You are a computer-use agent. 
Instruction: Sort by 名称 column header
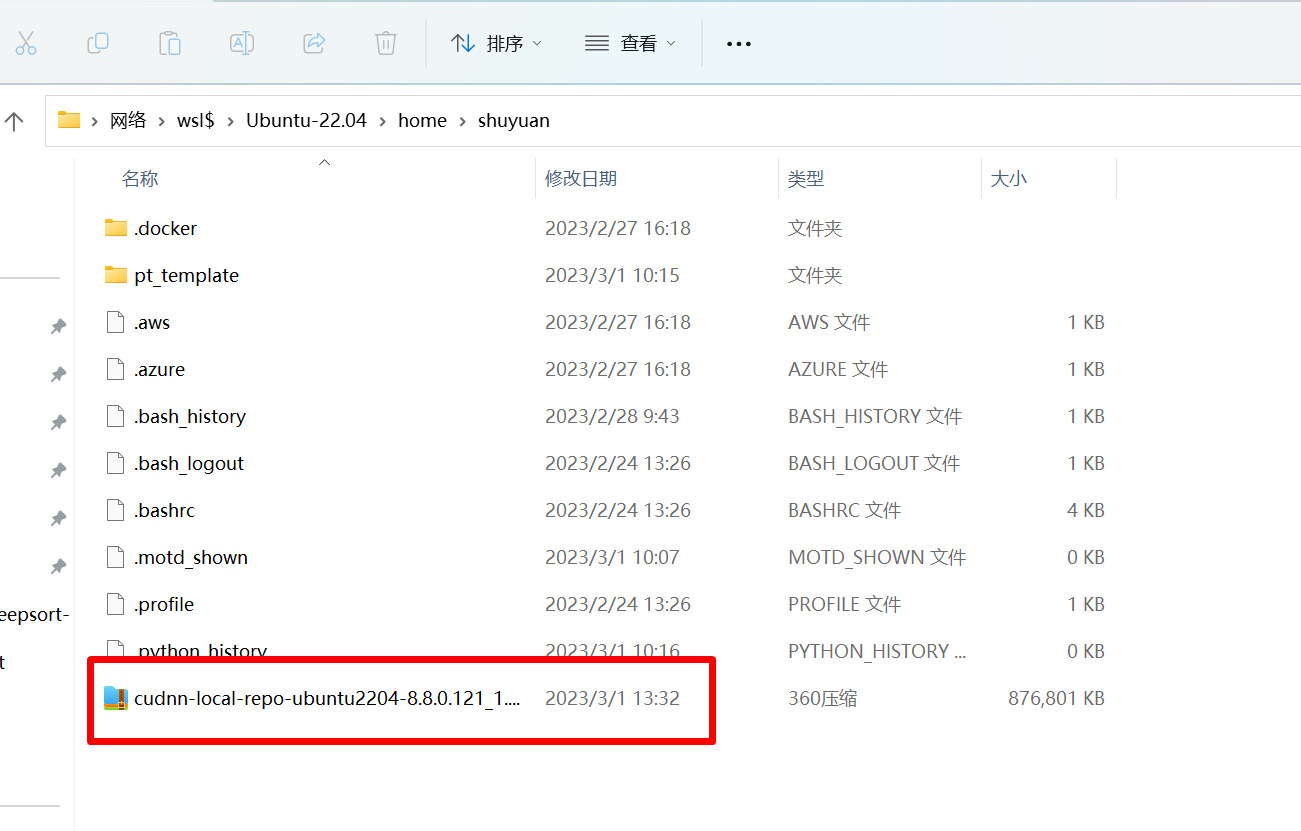coord(140,179)
